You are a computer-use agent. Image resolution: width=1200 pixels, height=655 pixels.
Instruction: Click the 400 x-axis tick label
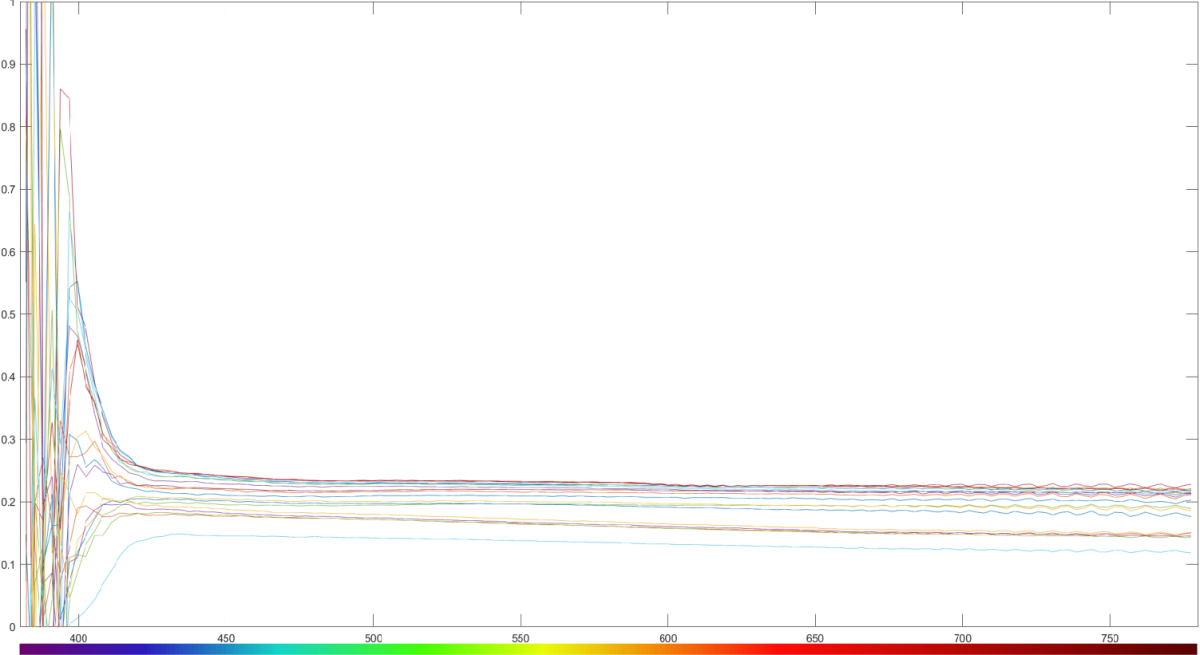pos(79,638)
